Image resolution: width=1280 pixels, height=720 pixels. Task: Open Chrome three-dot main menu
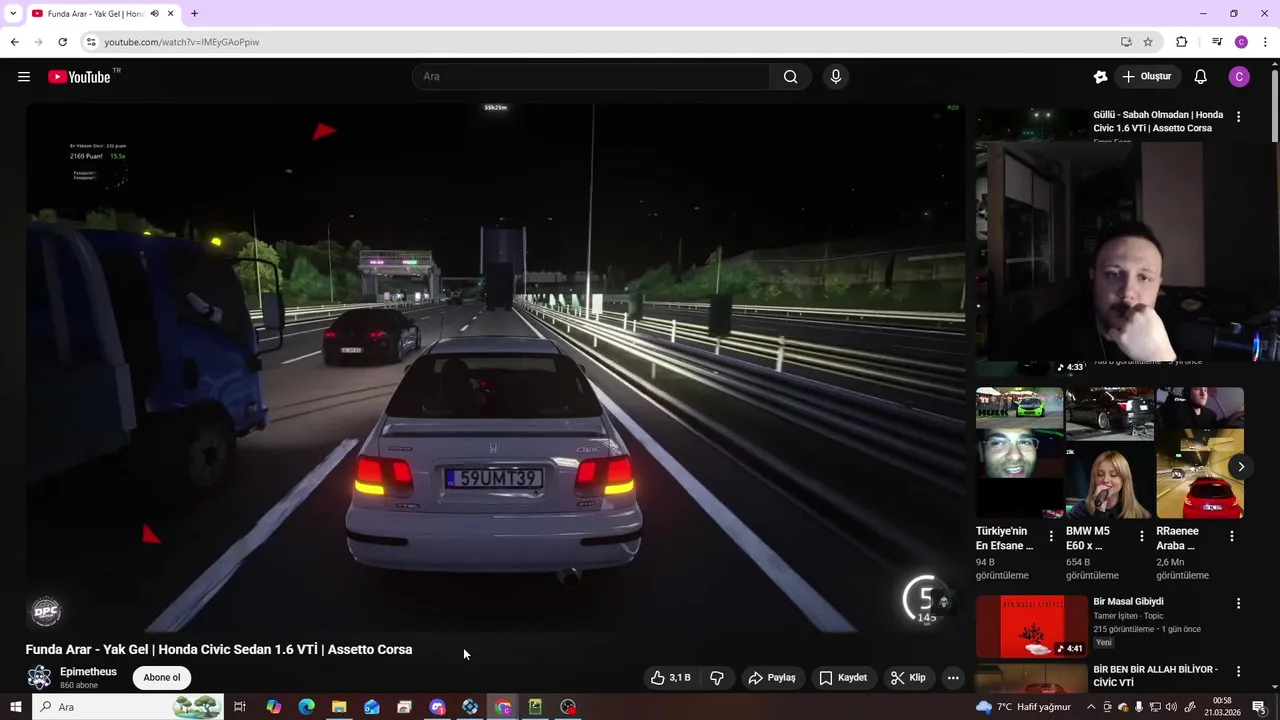tap(1265, 42)
